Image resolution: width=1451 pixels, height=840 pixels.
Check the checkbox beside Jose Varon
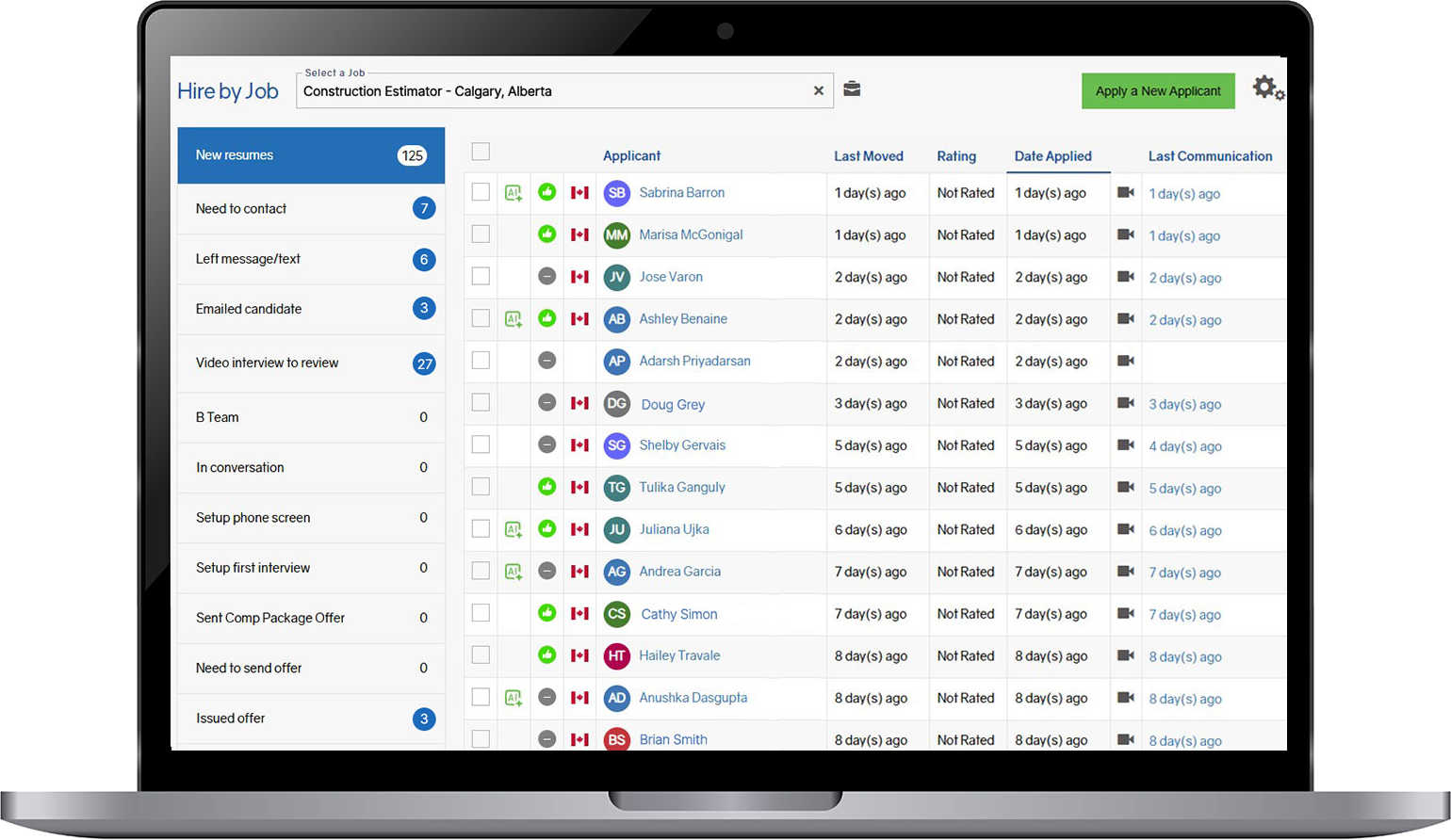(481, 276)
